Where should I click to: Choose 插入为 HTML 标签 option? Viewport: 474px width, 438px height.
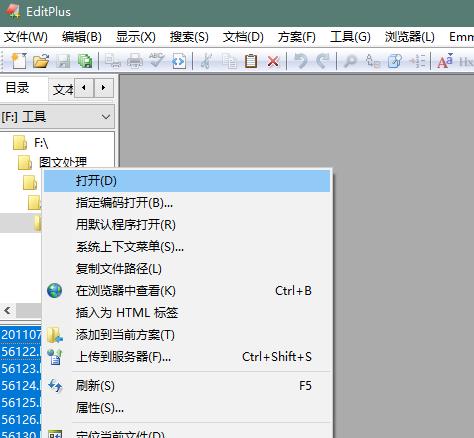click(x=187, y=313)
